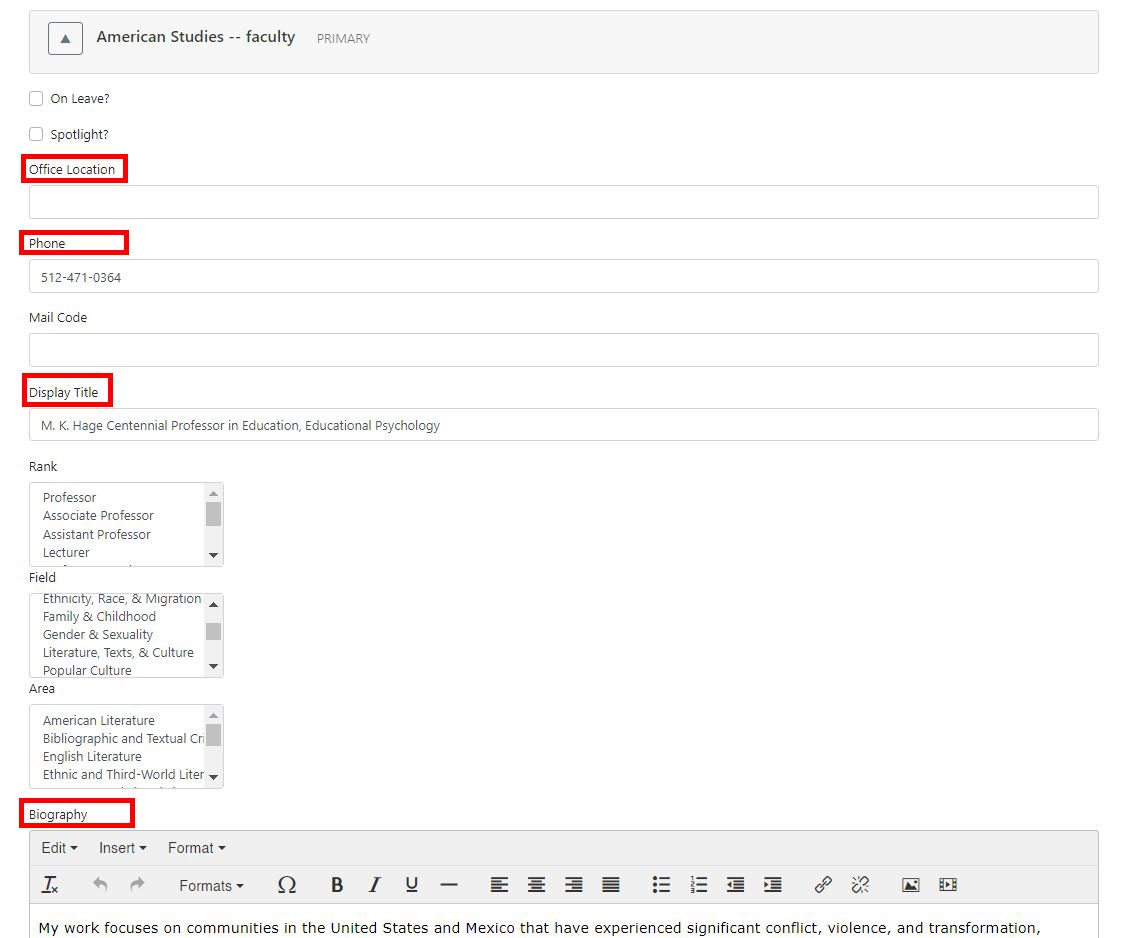The height and width of the screenshot is (938, 1130).
Task: Click the Display Title field
Action: pyautogui.click(x=564, y=425)
